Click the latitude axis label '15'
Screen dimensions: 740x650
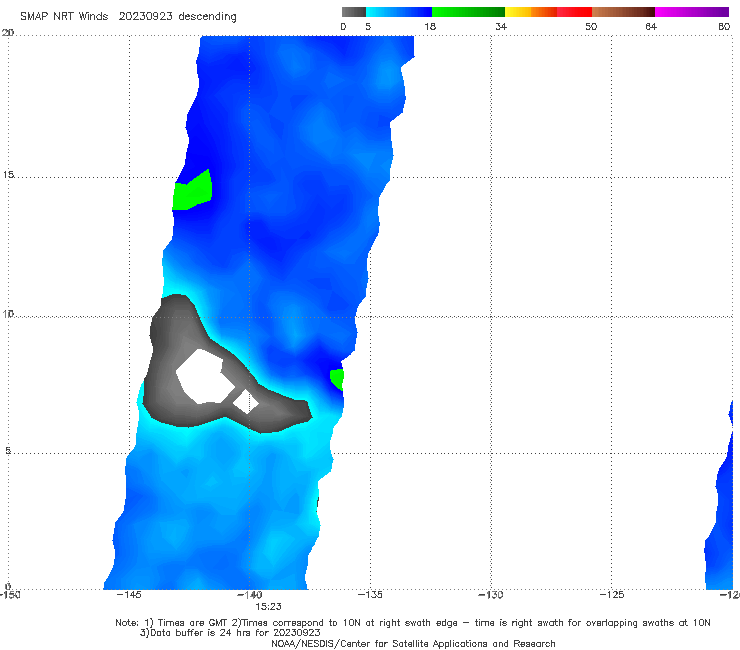tap(8, 175)
